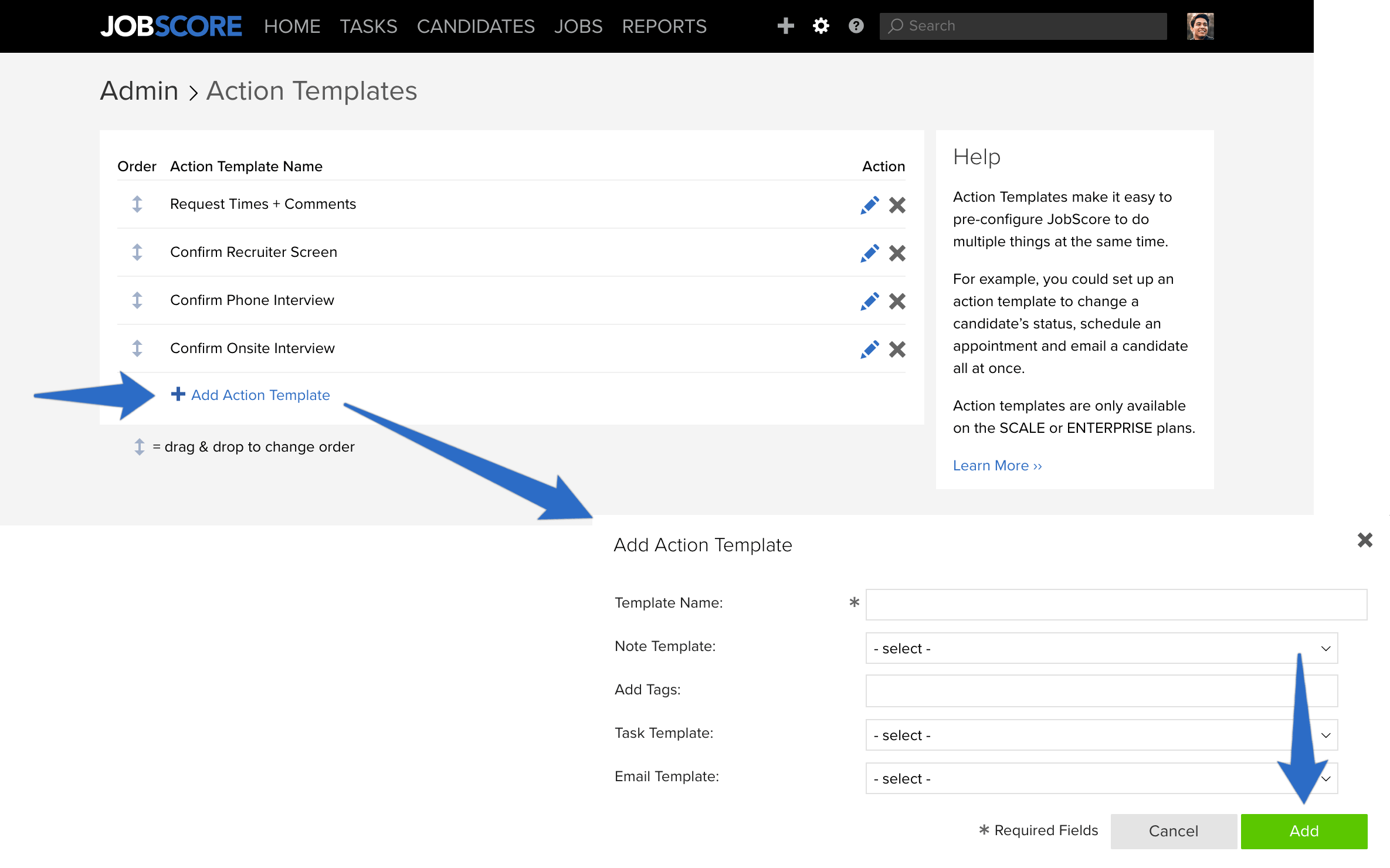The width and height of the screenshot is (1390, 868).
Task: Open the CANDIDATES menu
Action: pyautogui.click(x=476, y=26)
